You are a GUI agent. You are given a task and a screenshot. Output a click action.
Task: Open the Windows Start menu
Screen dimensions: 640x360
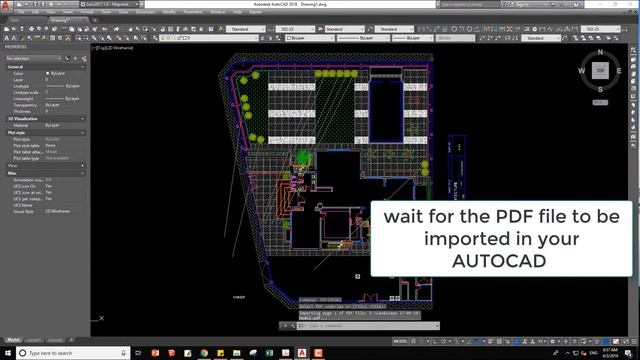pyautogui.click(x=8, y=353)
